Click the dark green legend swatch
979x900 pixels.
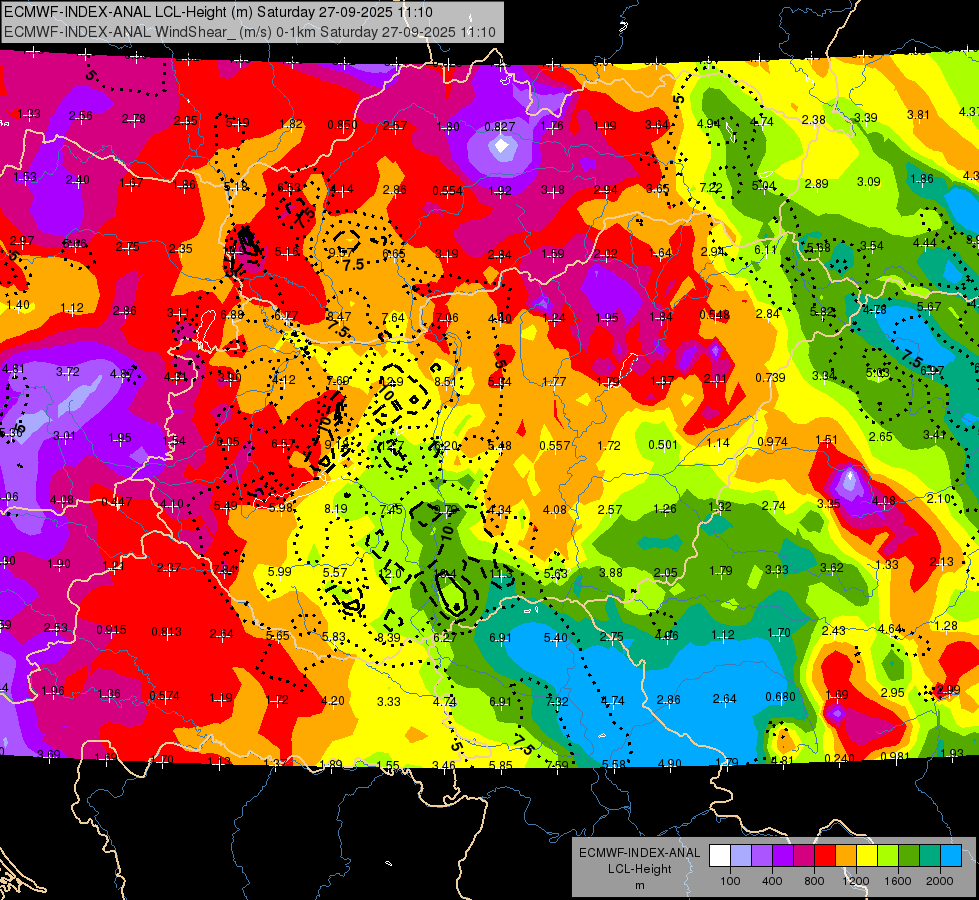pyautogui.click(x=909, y=856)
